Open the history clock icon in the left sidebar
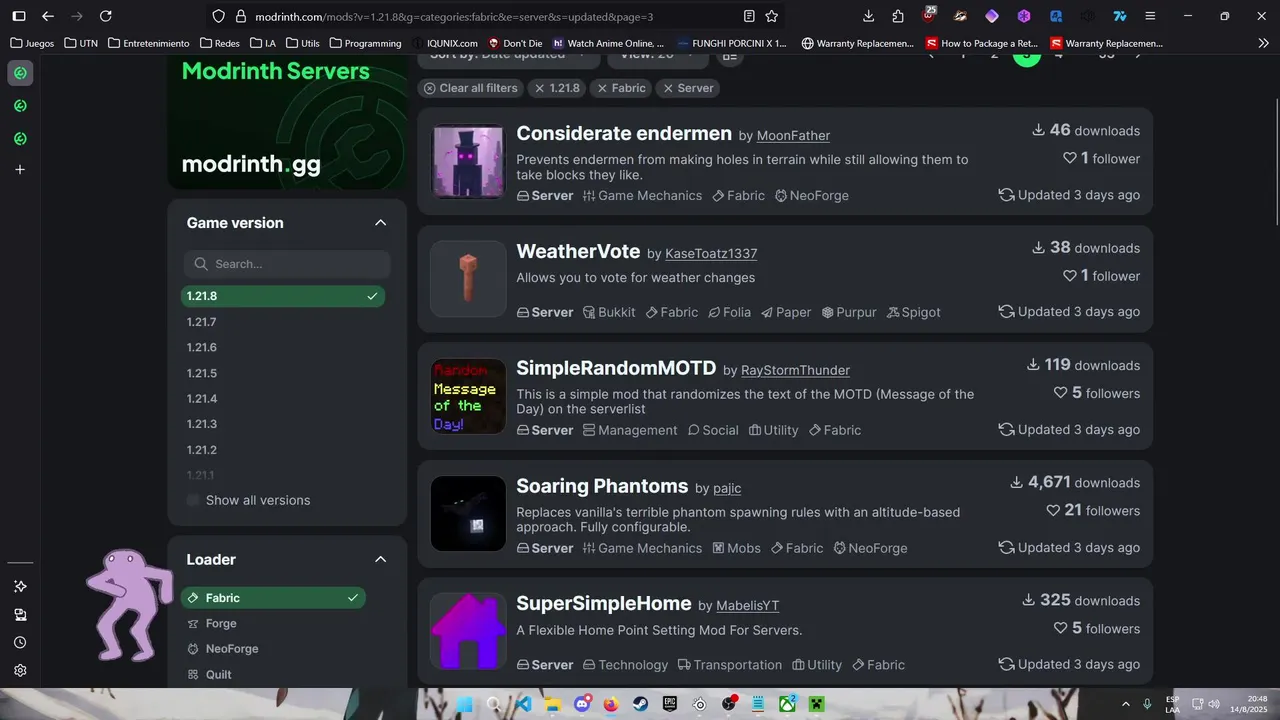The height and width of the screenshot is (720, 1280). [x=19, y=642]
